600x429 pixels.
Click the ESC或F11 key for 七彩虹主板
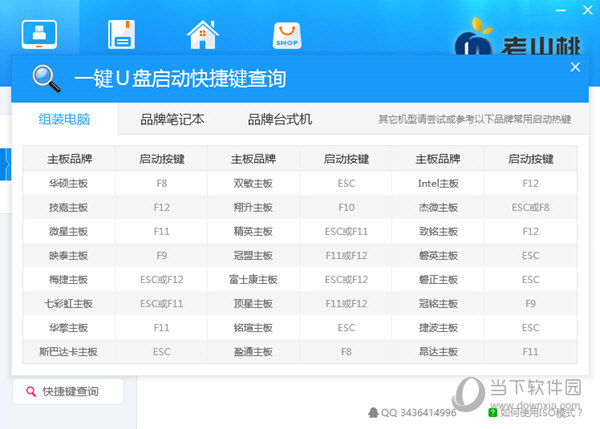point(161,304)
